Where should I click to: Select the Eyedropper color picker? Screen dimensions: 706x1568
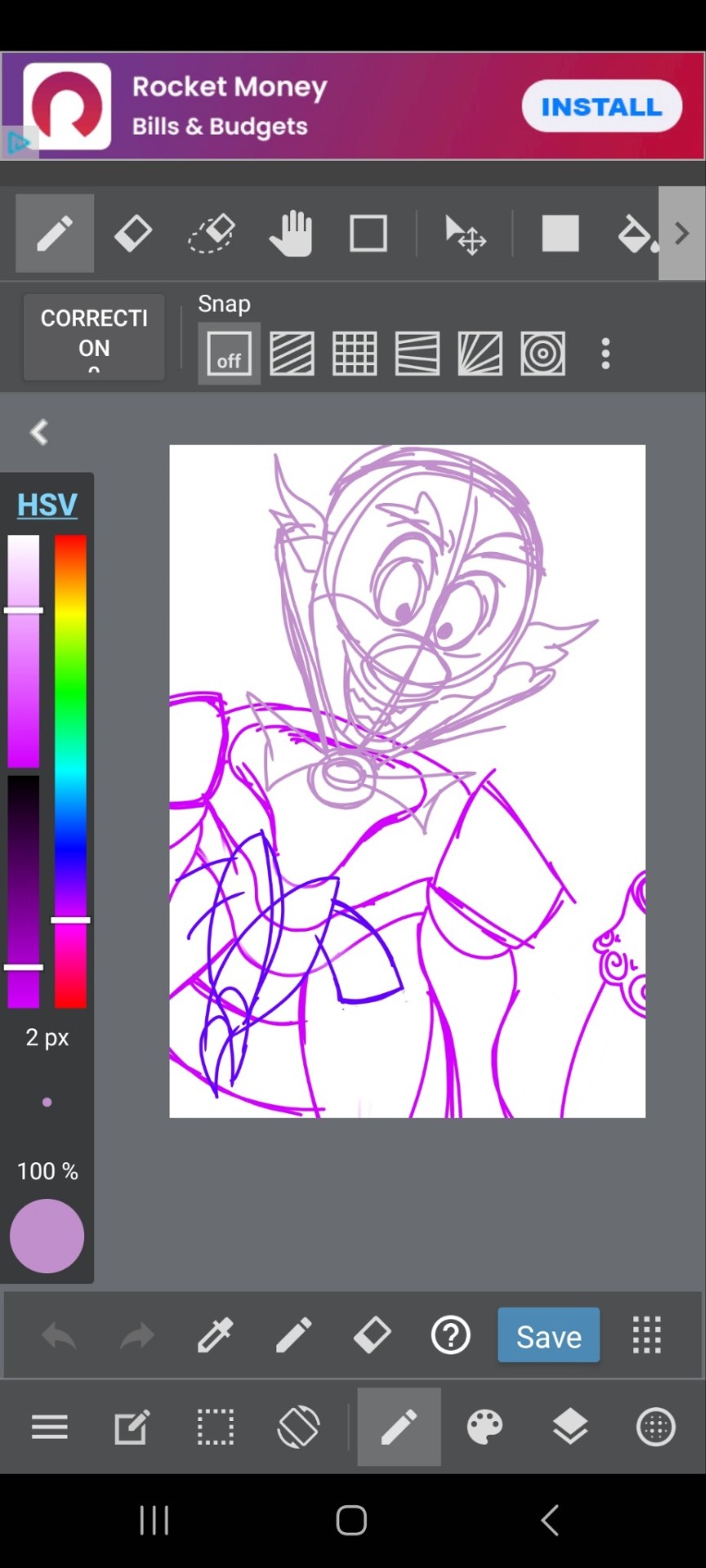pyautogui.click(x=215, y=1335)
